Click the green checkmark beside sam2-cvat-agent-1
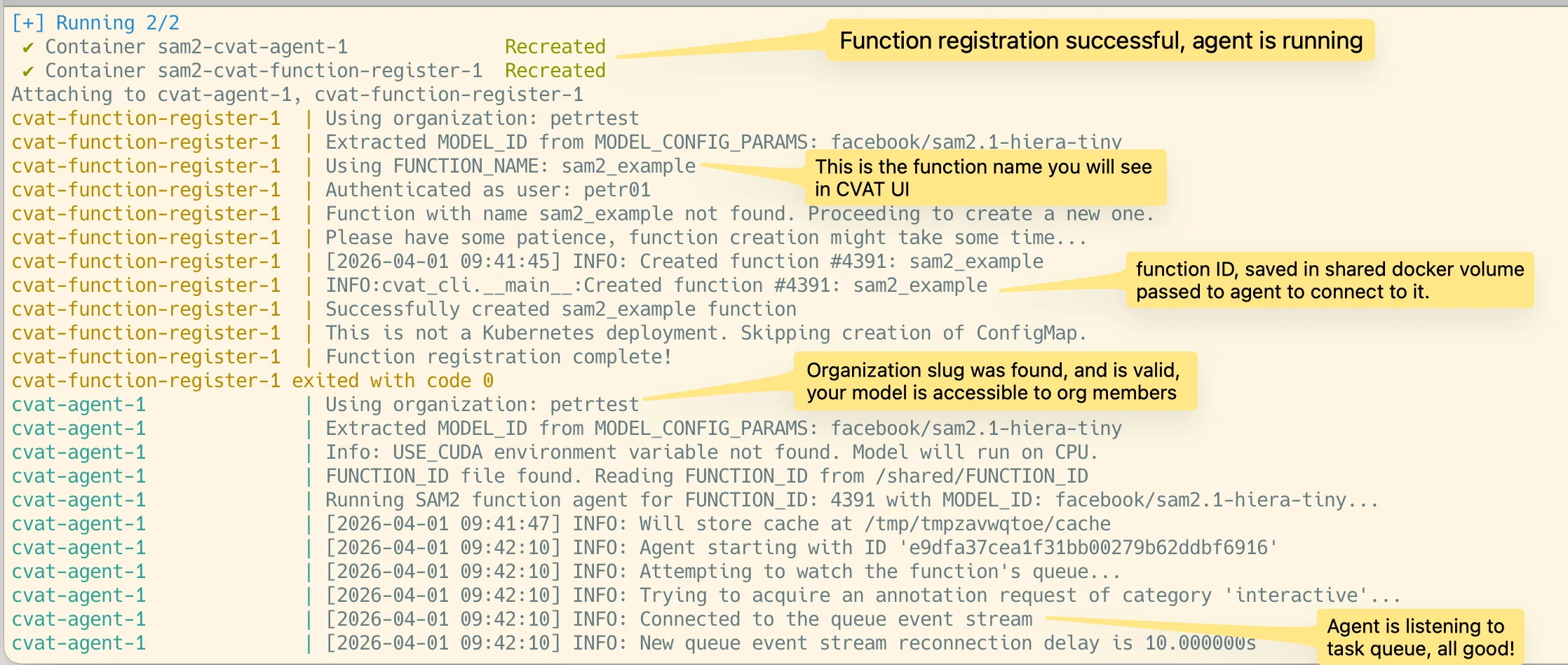 28,48
